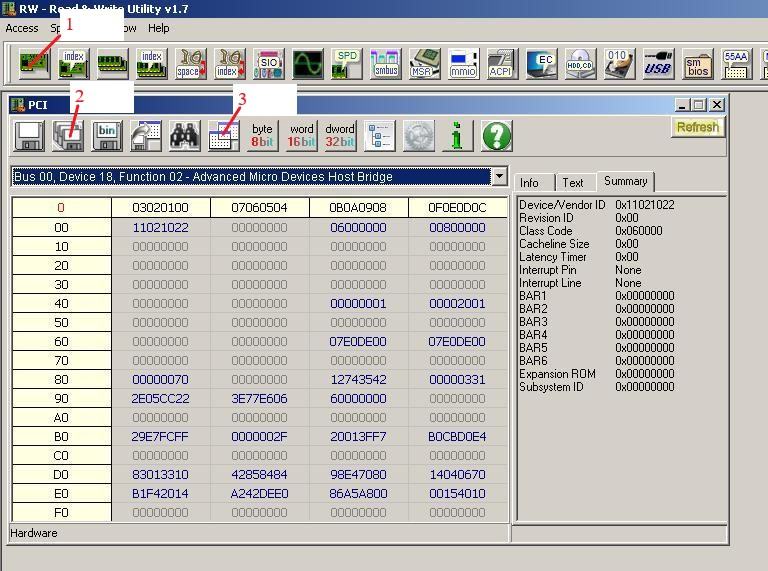
Task: Select cell 3E77E606 in row 90
Action: tap(259, 399)
